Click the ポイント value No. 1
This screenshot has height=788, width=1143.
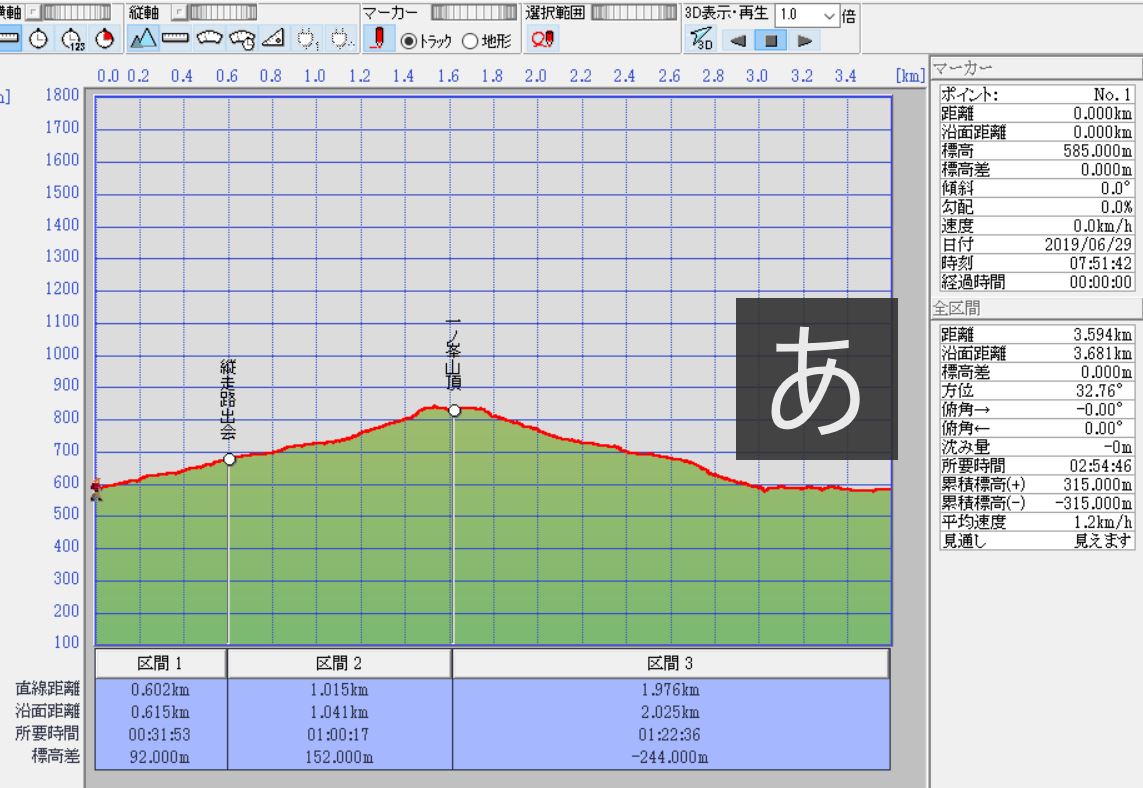tap(1112, 95)
